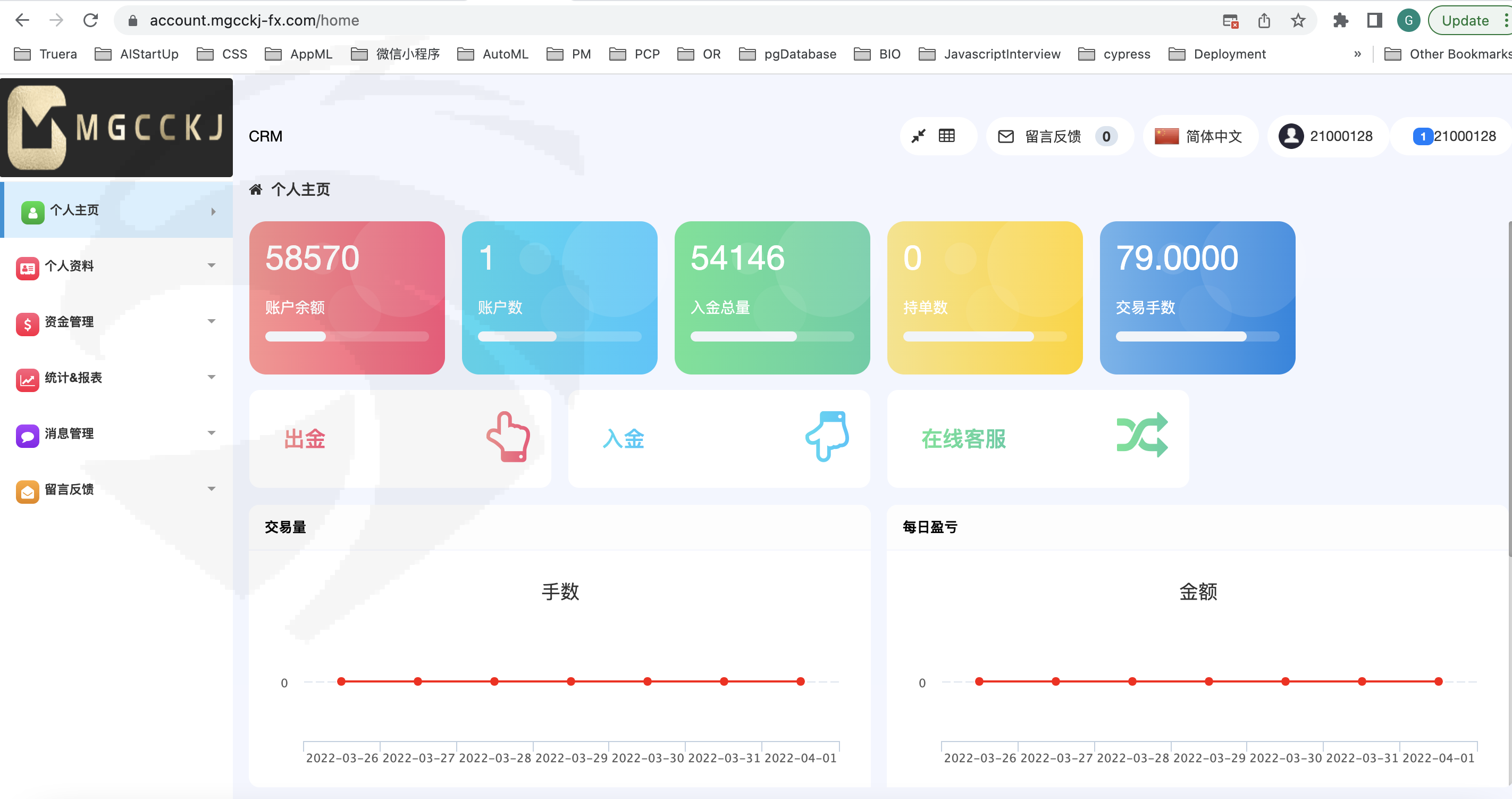Expand the 统计&报表 dropdown arrow
The image size is (1512, 799).
point(211,377)
